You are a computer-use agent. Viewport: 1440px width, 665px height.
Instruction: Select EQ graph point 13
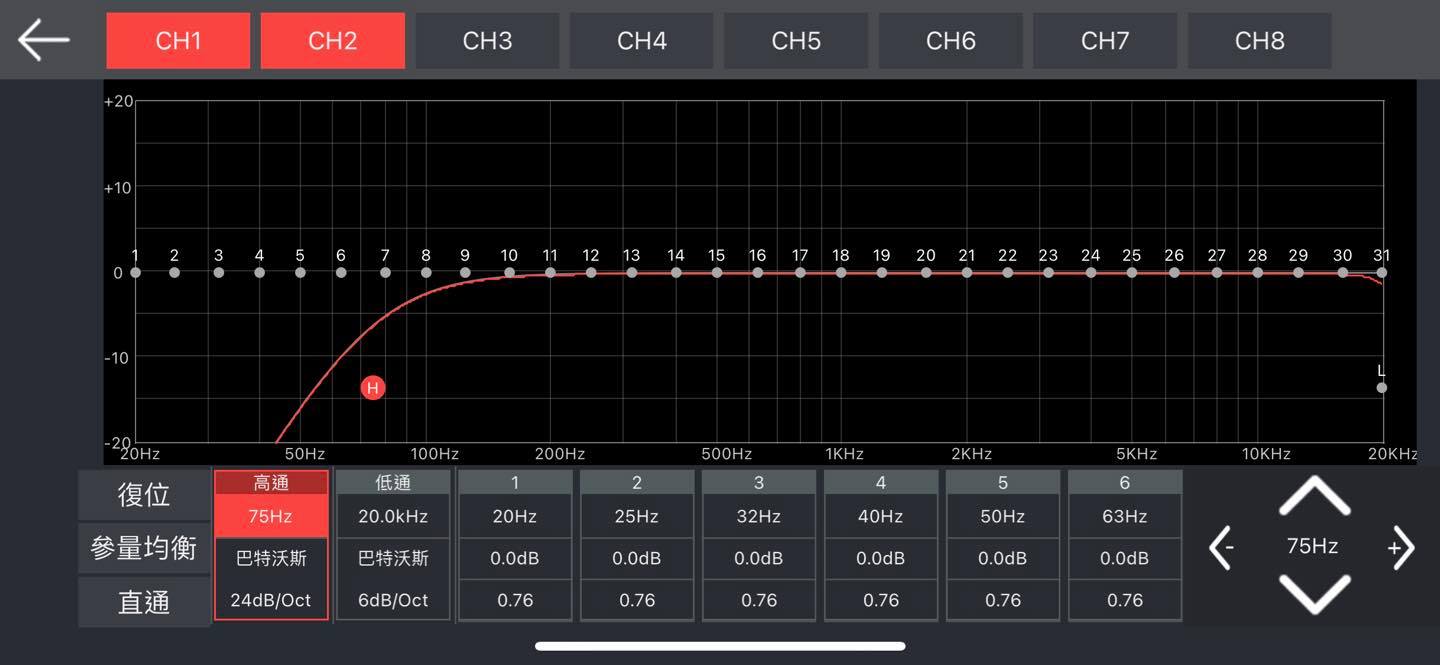coord(631,272)
